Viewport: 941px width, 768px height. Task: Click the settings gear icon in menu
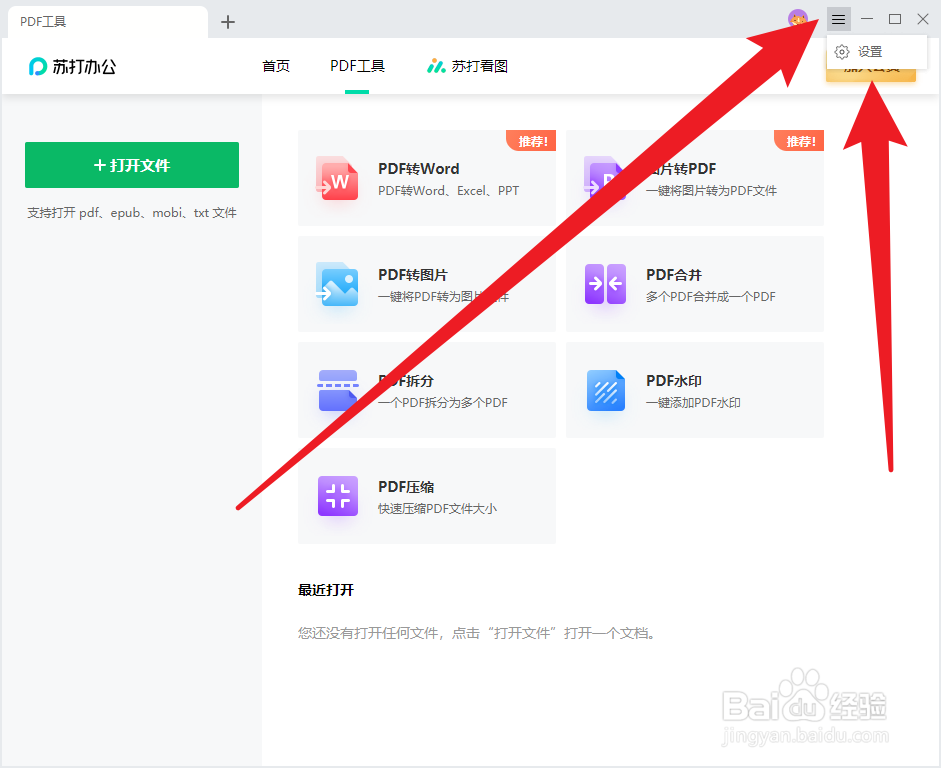(842, 52)
